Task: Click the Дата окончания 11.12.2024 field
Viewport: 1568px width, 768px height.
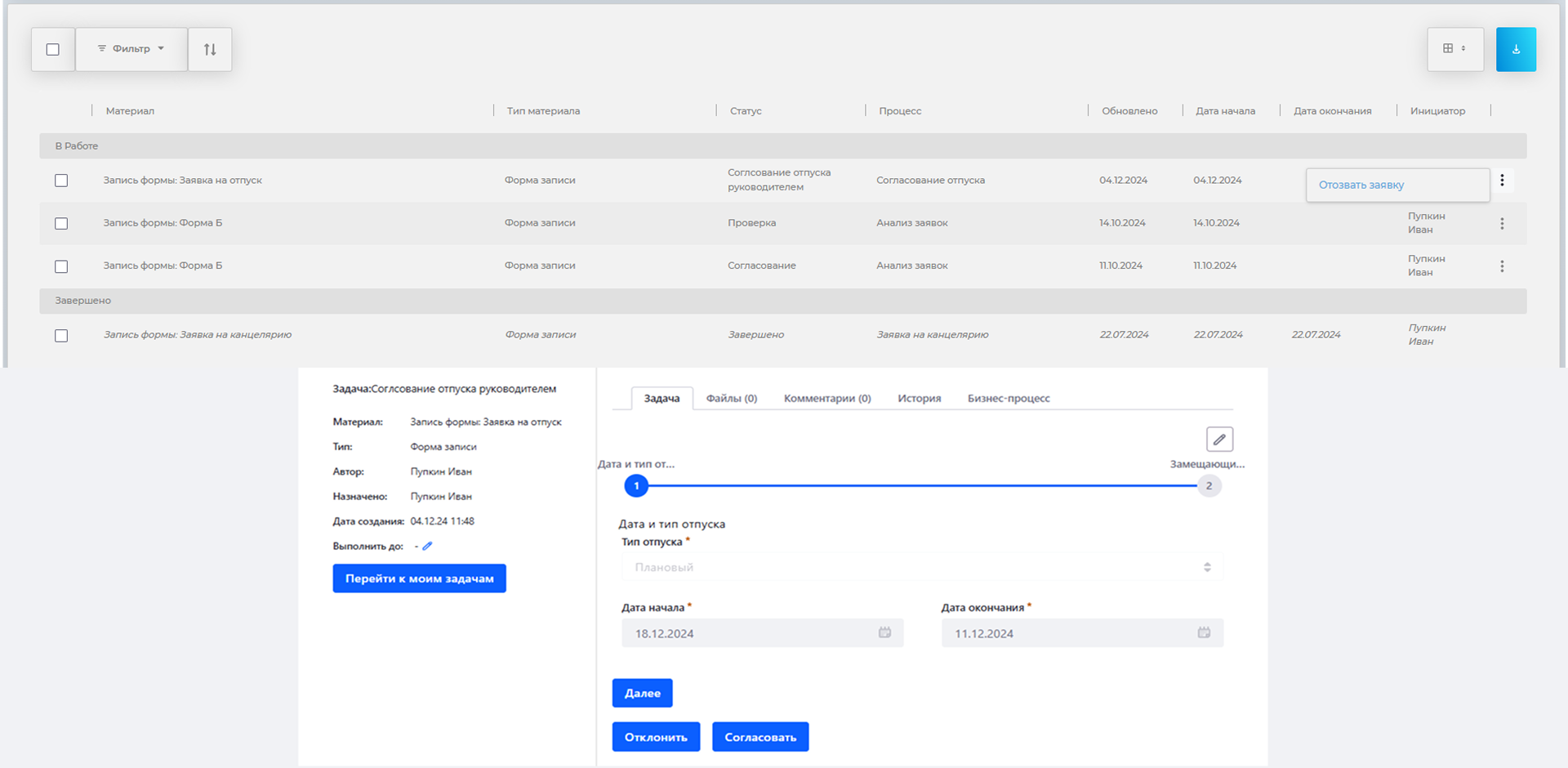Action: pyautogui.click(x=1082, y=633)
